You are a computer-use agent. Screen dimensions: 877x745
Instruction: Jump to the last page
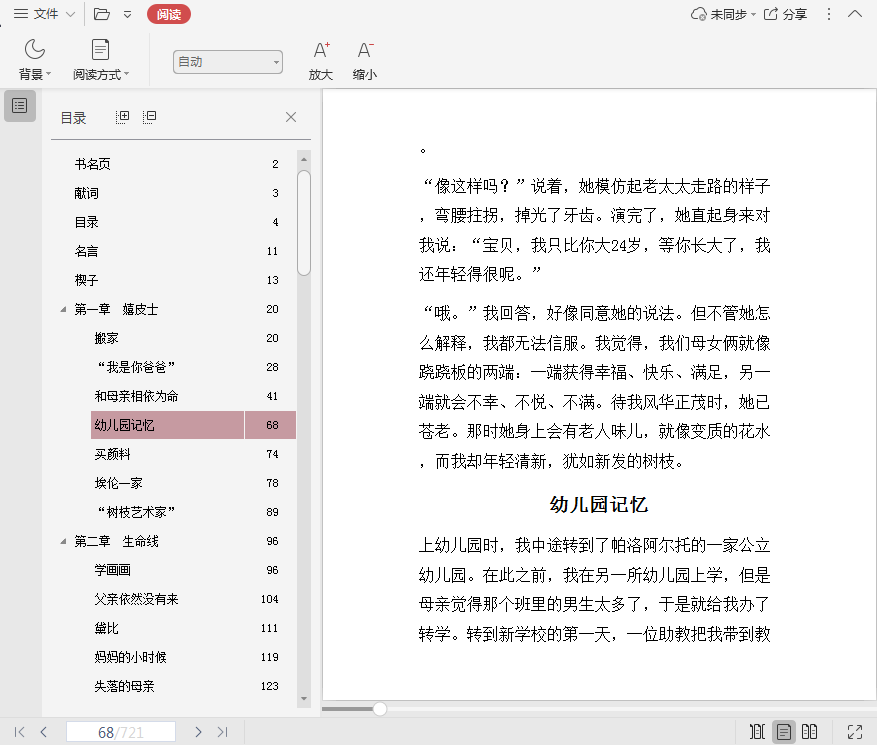(x=222, y=732)
